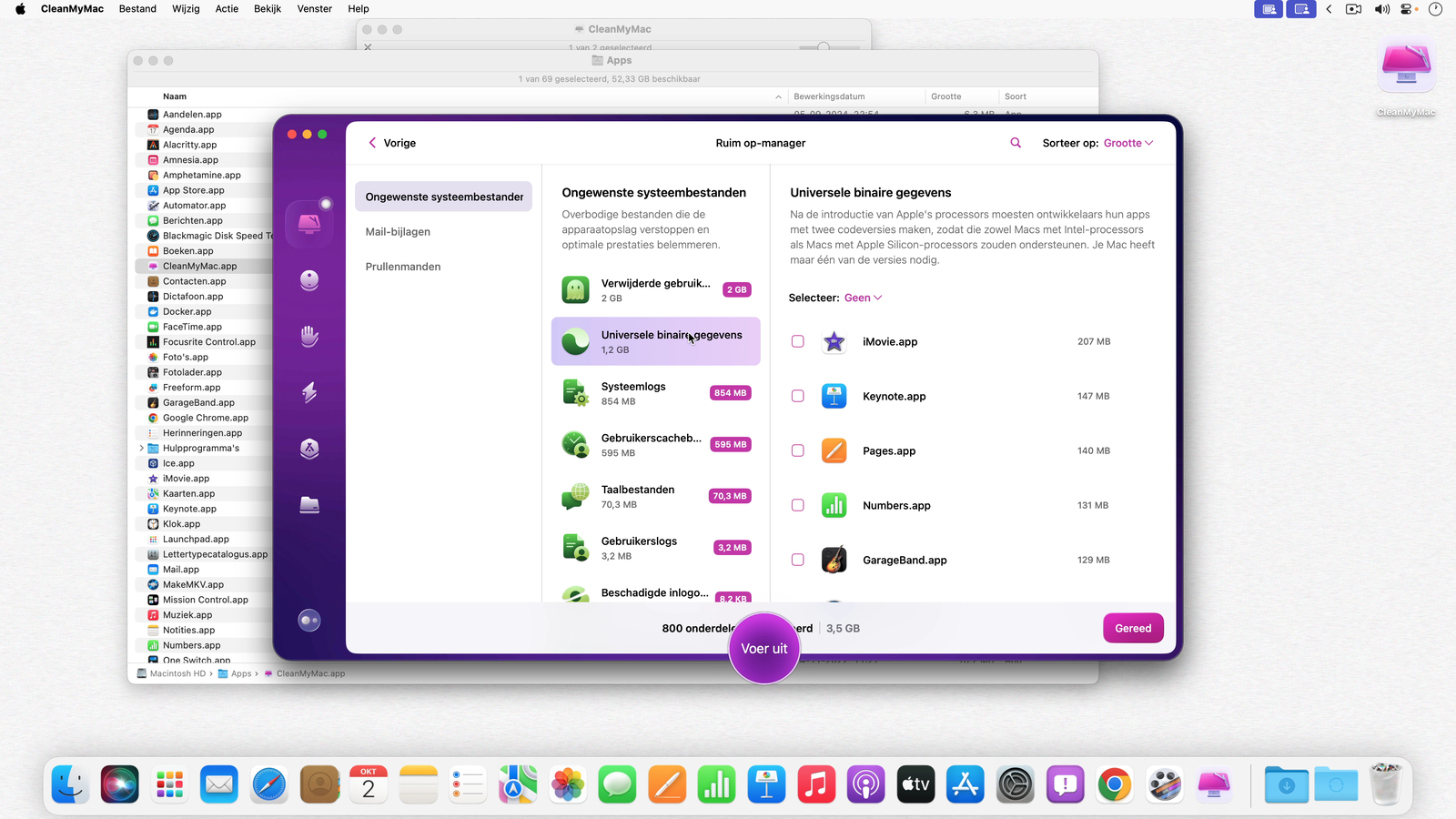Expand Hulpprogramma's folder in Finder
The image size is (1456, 819).
click(x=141, y=449)
